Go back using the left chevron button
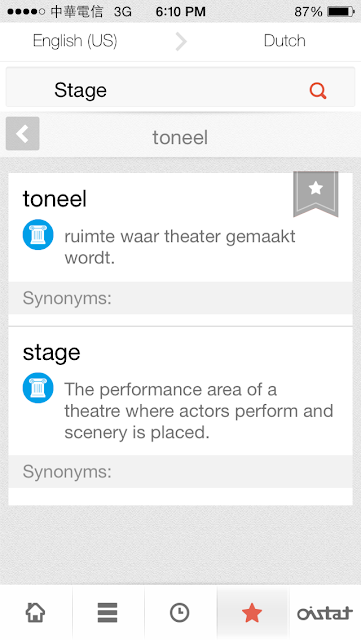Image resolution: width=361 pixels, height=640 pixels. (x=22, y=133)
